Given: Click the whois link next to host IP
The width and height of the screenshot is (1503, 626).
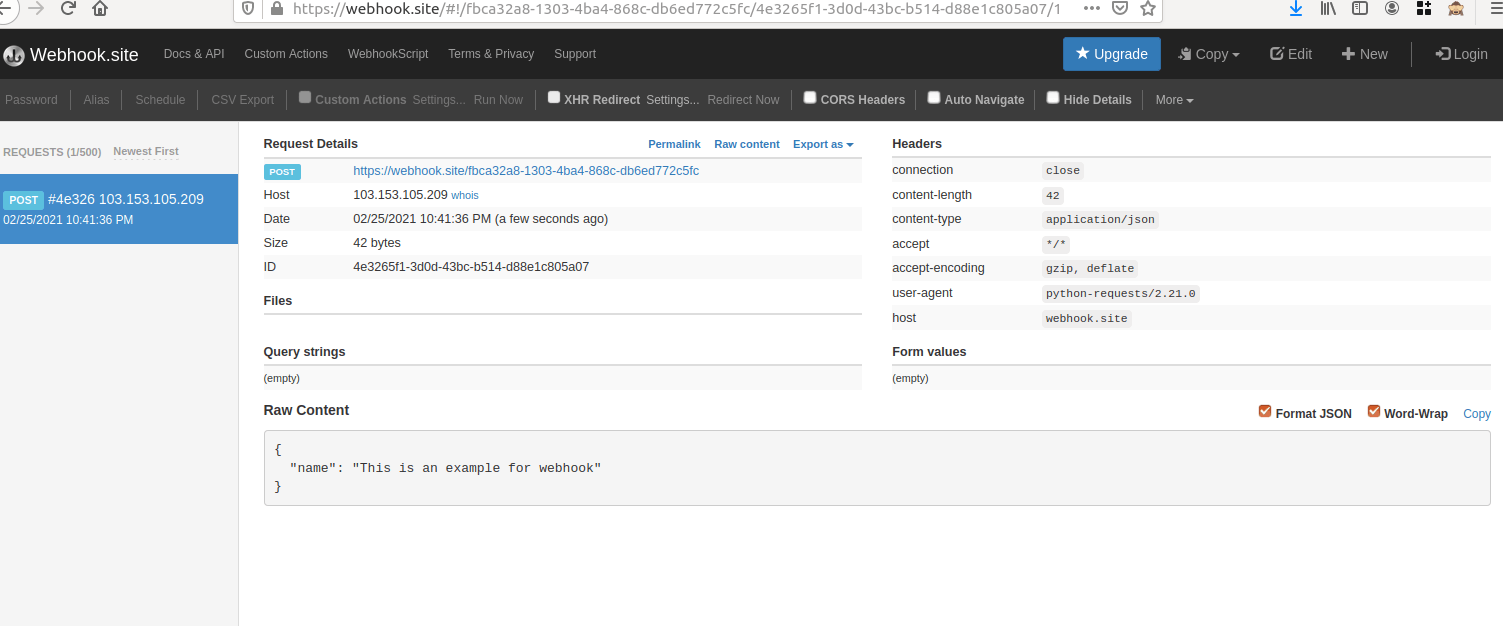Looking at the screenshot, I should click(x=465, y=195).
